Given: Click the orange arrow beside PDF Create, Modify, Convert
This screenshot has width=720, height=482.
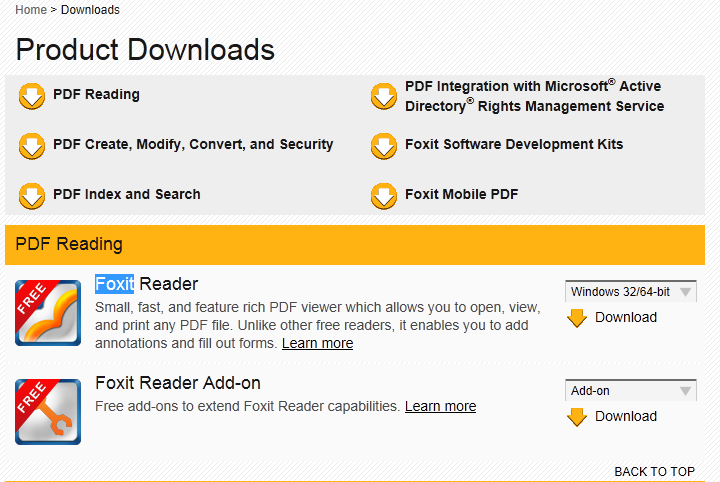Looking at the screenshot, I should coord(32,146).
